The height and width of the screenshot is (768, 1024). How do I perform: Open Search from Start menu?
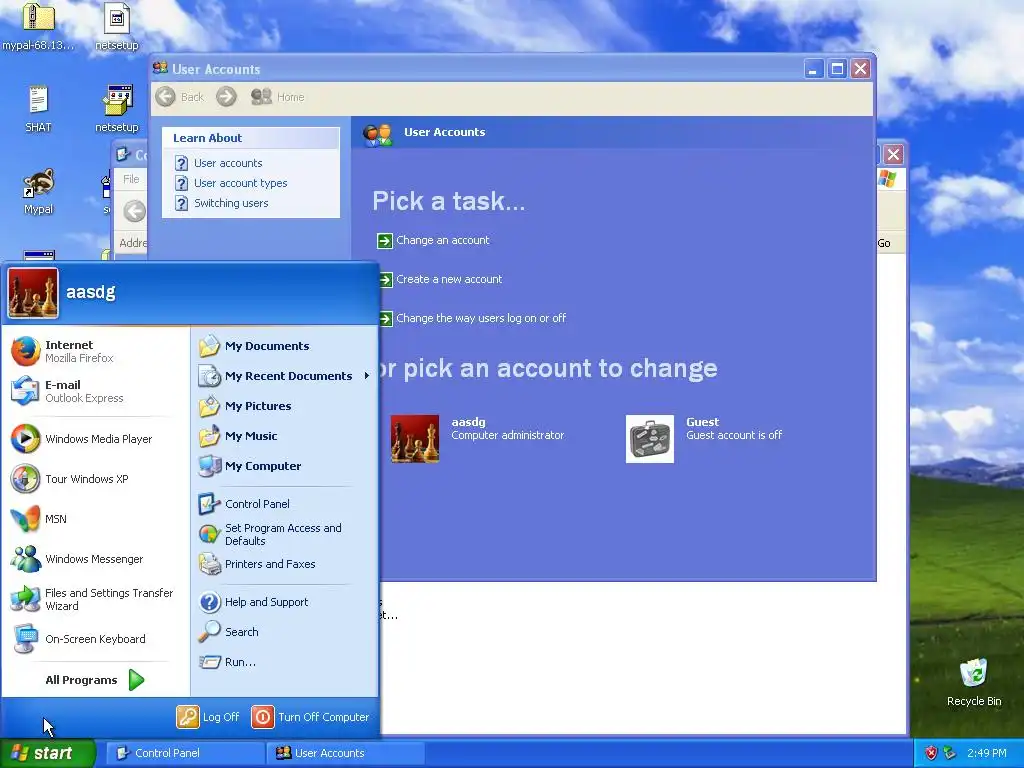[229, 632]
